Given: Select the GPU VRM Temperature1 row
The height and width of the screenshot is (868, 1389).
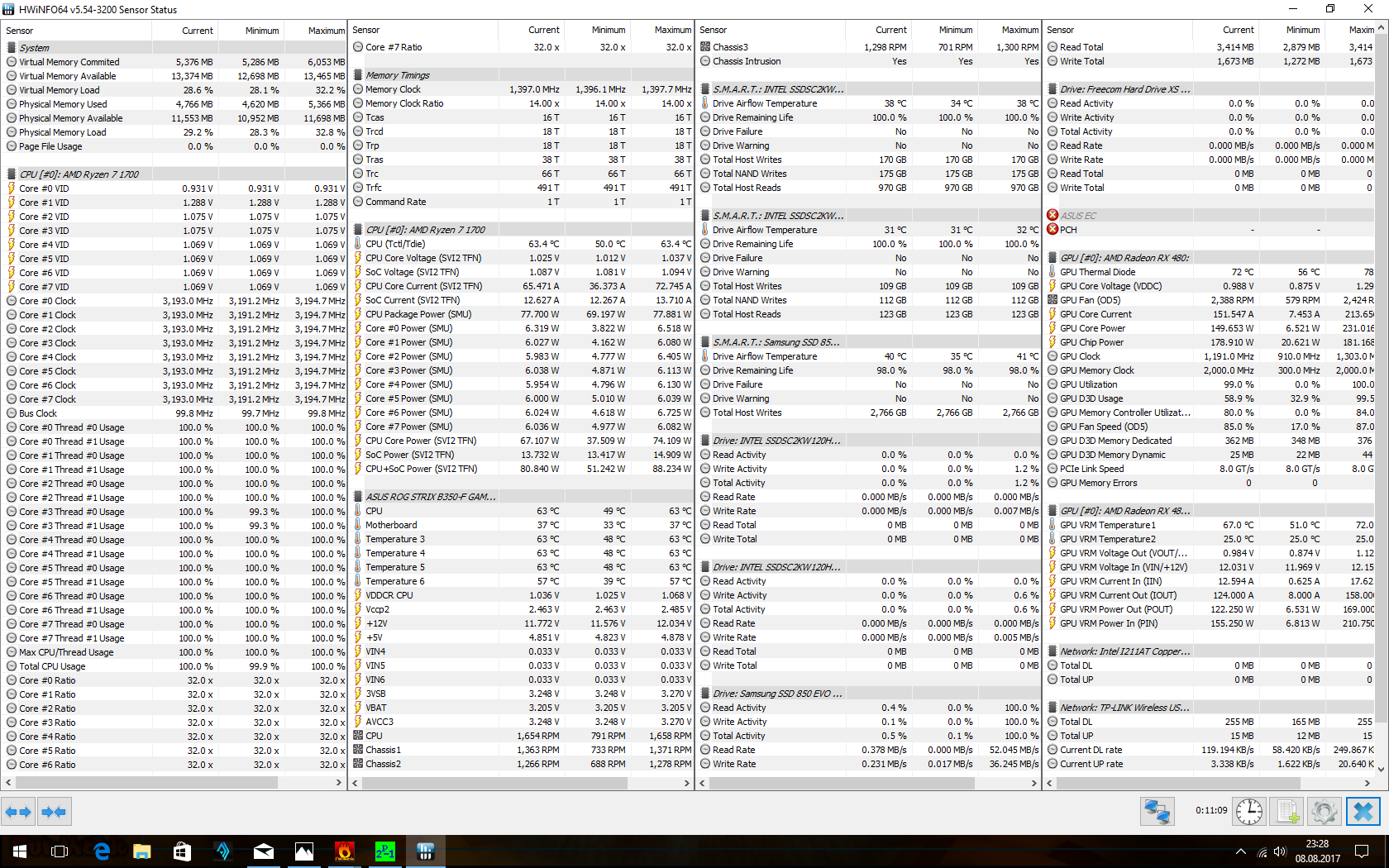Looking at the screenshot, I should 1210,525.
